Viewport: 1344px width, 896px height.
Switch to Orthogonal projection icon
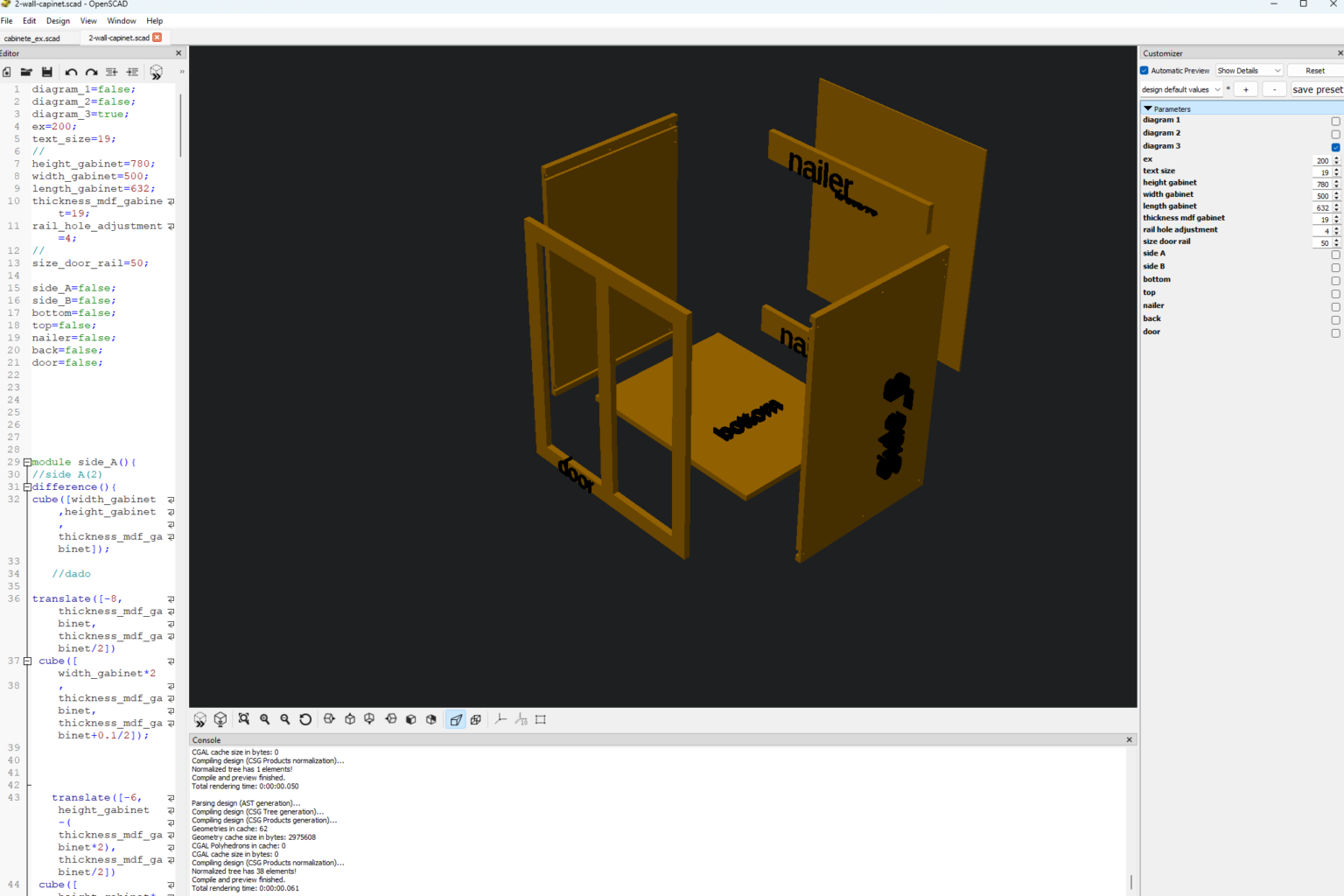pos(476,719)
